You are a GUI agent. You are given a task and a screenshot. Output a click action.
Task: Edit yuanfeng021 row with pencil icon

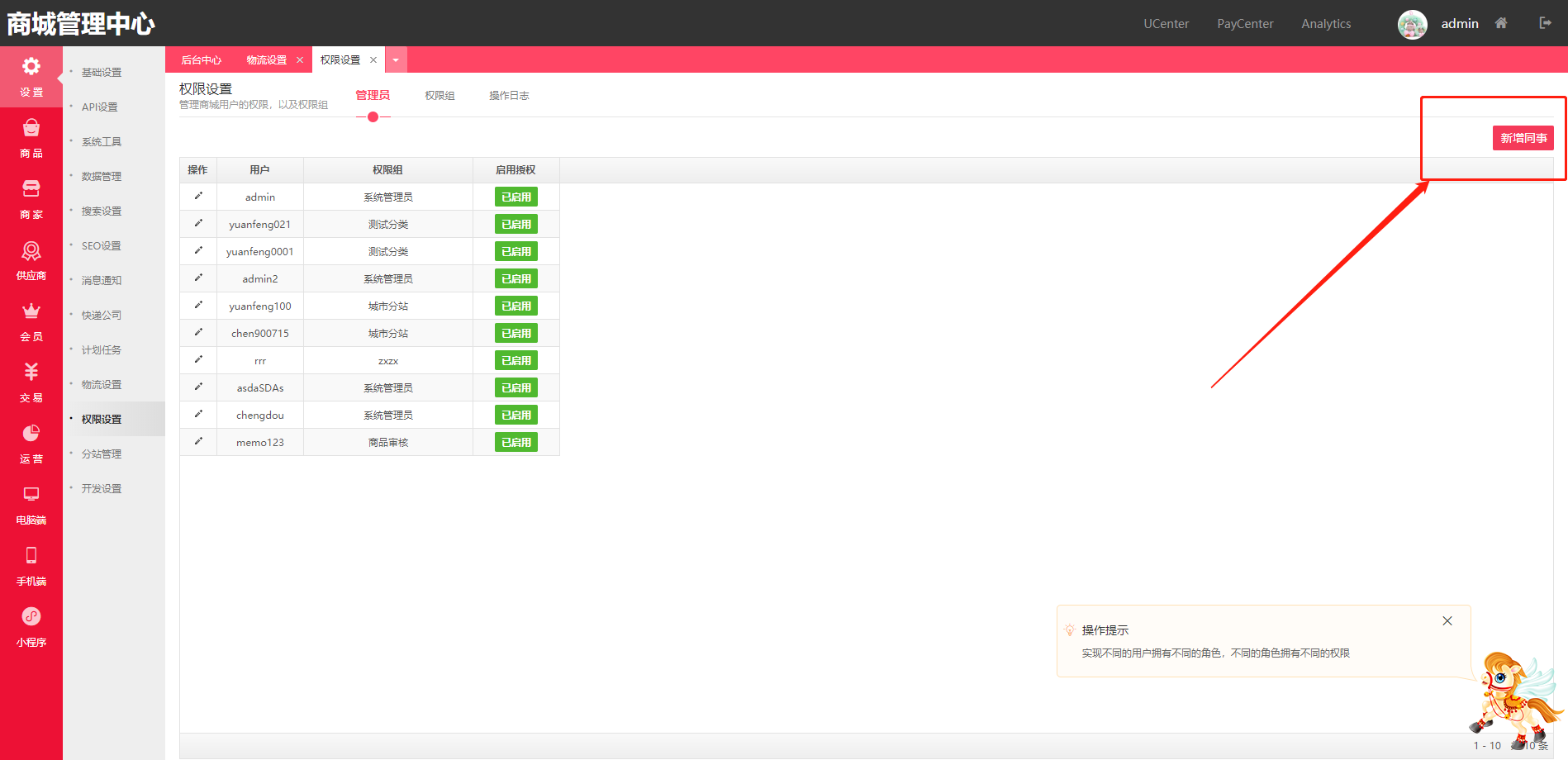point(198,223)
